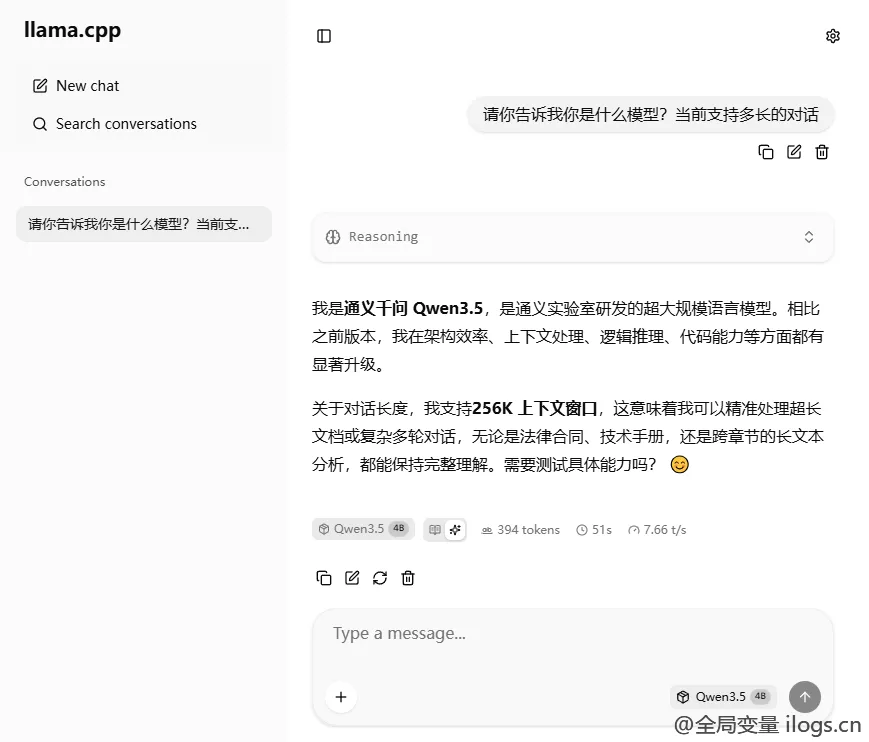This screenshot has height=742, width=869.
Task: Switch to generation stats sparkle toggle
Action: pyautogui.click(x=455, y=530)
